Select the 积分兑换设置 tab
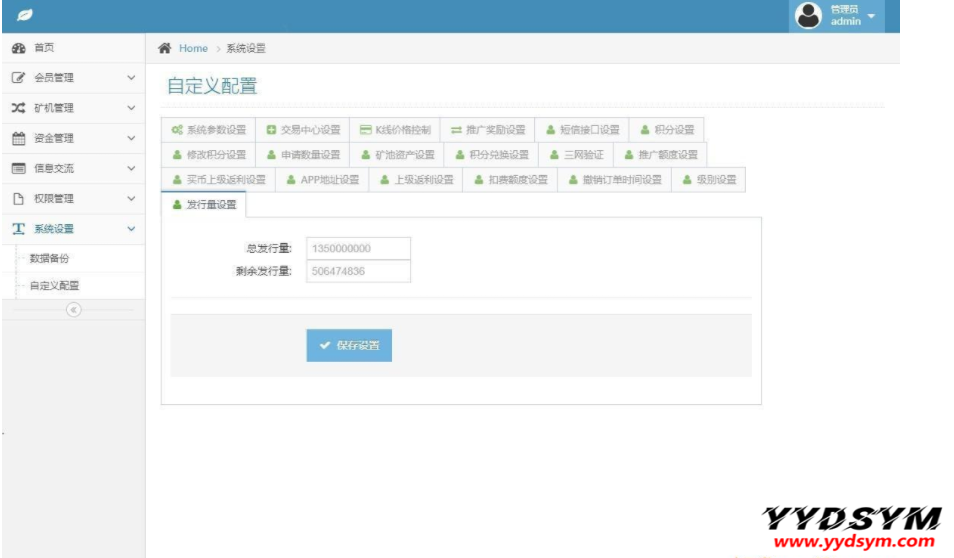 (492, 155)
